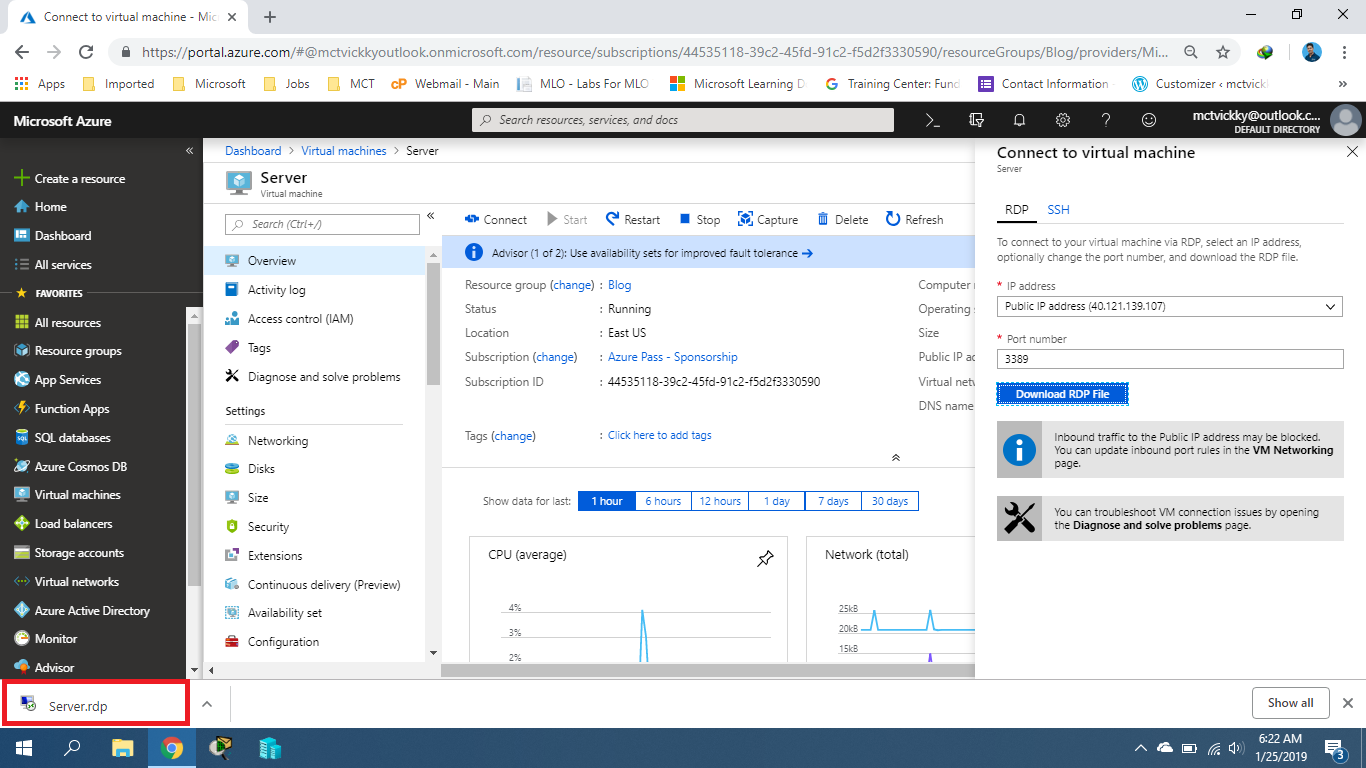The height and width of the screenshot is (768, 1366).
Task: Click Refresh in the VM toolbar
Action: [914, 219]
